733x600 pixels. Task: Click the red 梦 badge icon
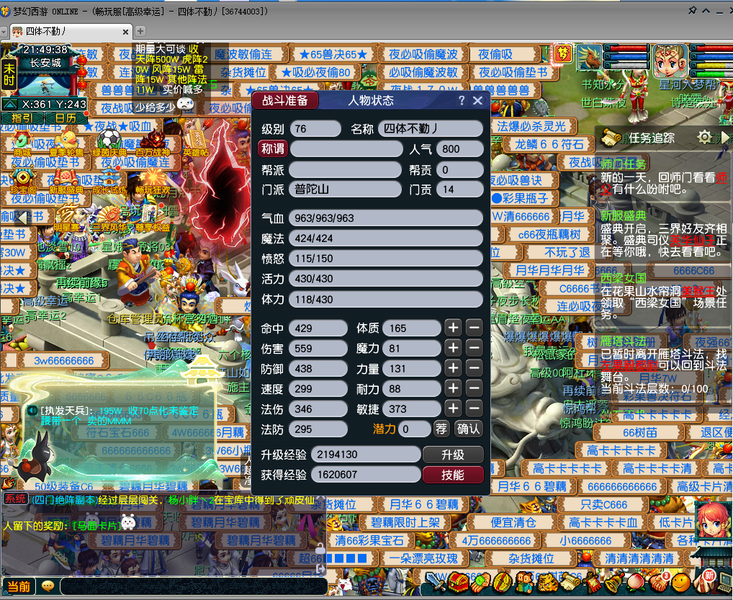click(563, 55)
